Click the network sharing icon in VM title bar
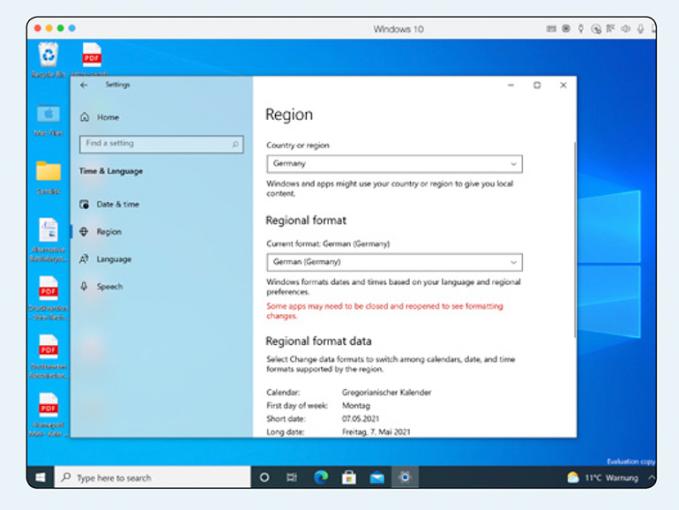679x510 pixels. [596, 29]
